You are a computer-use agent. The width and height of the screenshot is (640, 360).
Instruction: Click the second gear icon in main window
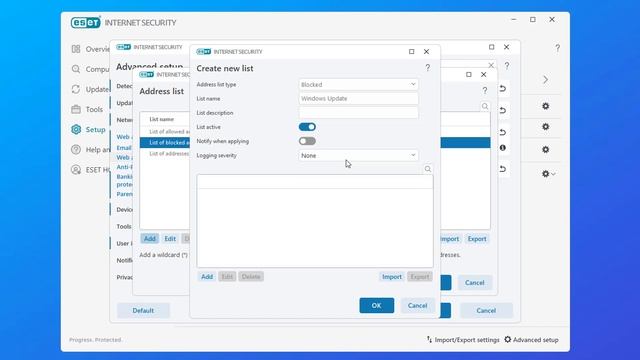pyautogui.click(x=546, y=127)
